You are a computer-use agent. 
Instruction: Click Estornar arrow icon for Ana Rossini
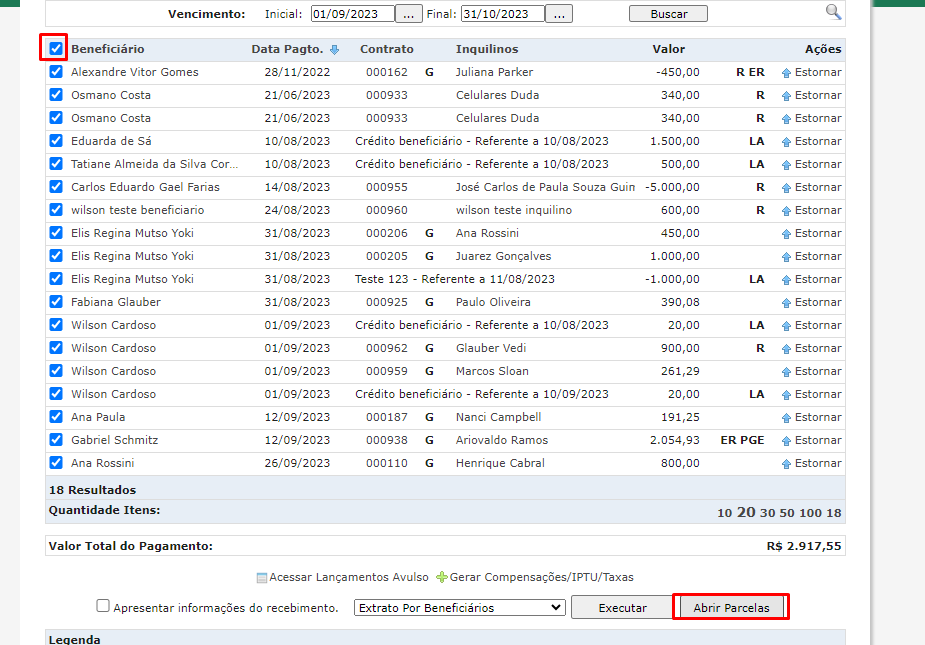pyautogui.click(x=786, y=464)
